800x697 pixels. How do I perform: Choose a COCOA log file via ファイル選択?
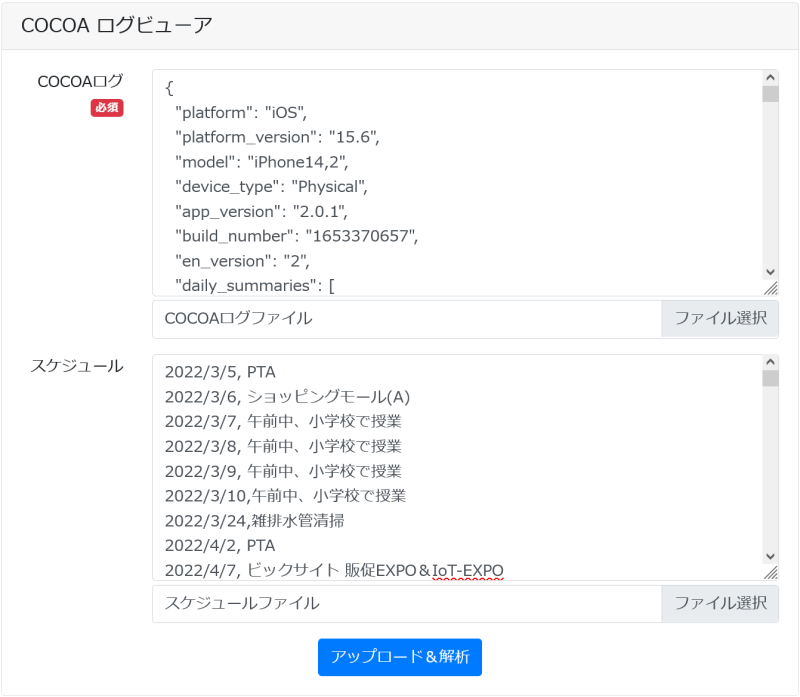pyautogui.click(x=720, y=319)
